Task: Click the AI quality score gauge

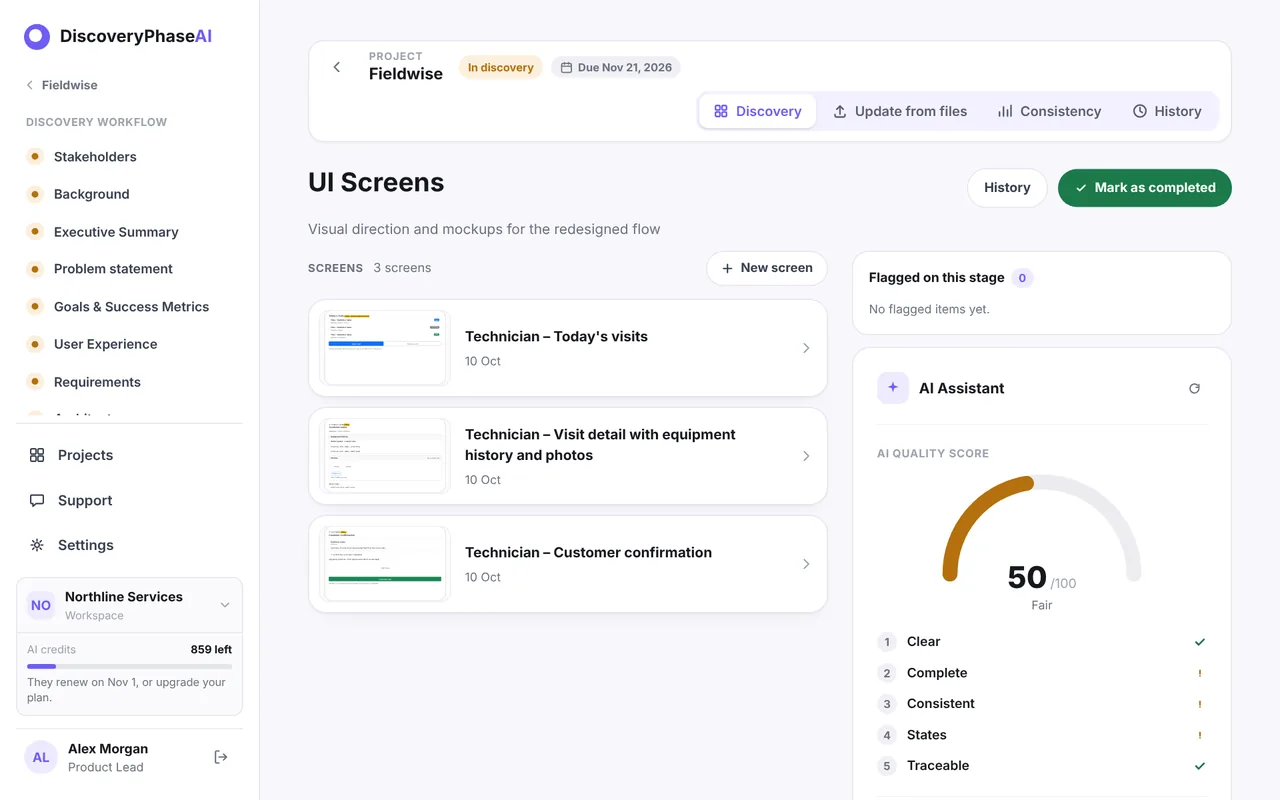Action: click(x=1042, y=528)
